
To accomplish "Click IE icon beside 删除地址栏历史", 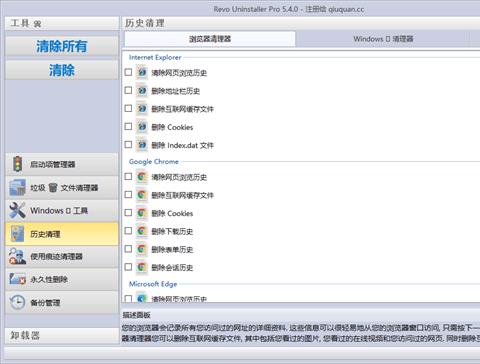I will click(142, 91).
